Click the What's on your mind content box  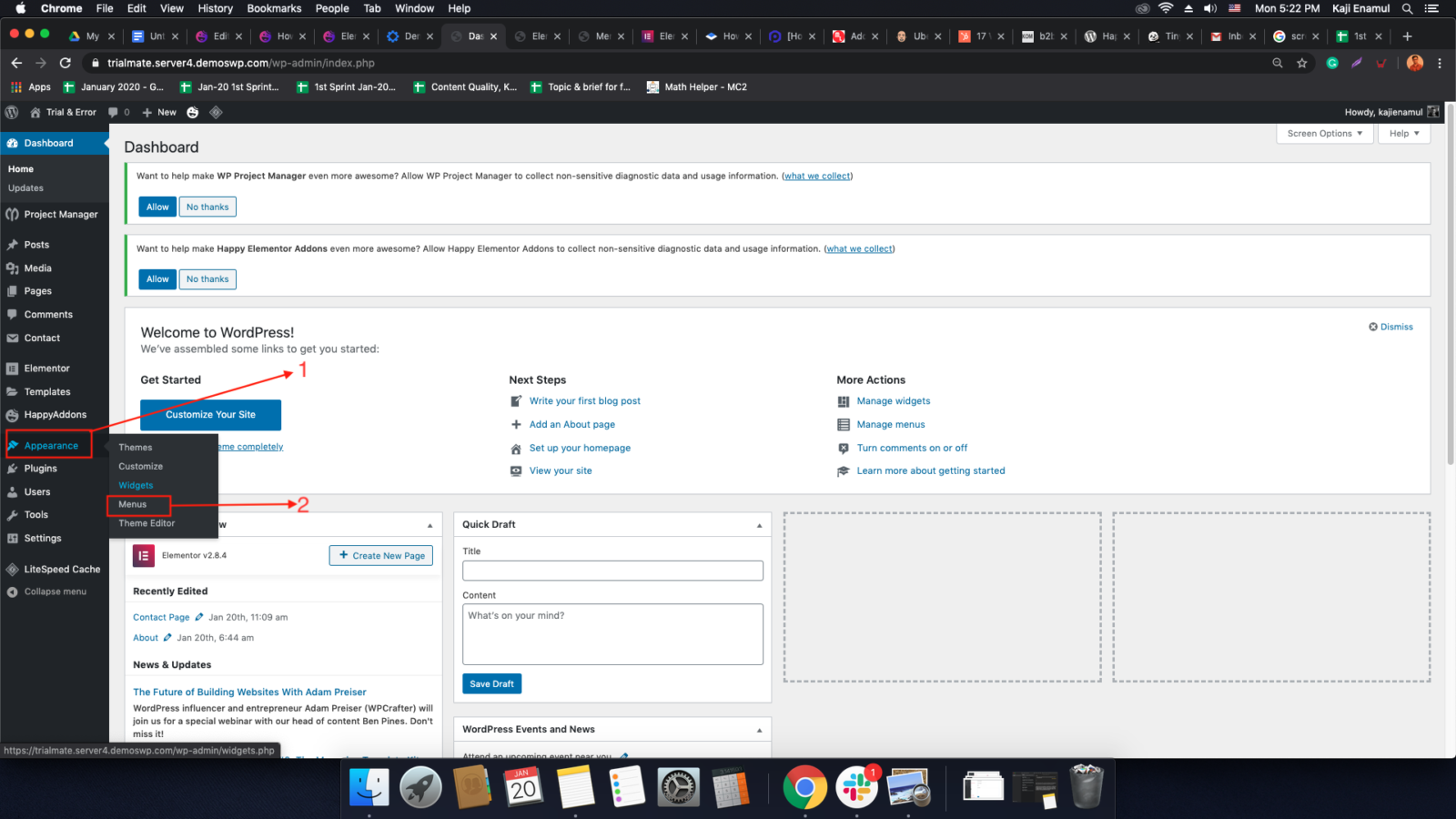tap(612, 634)
